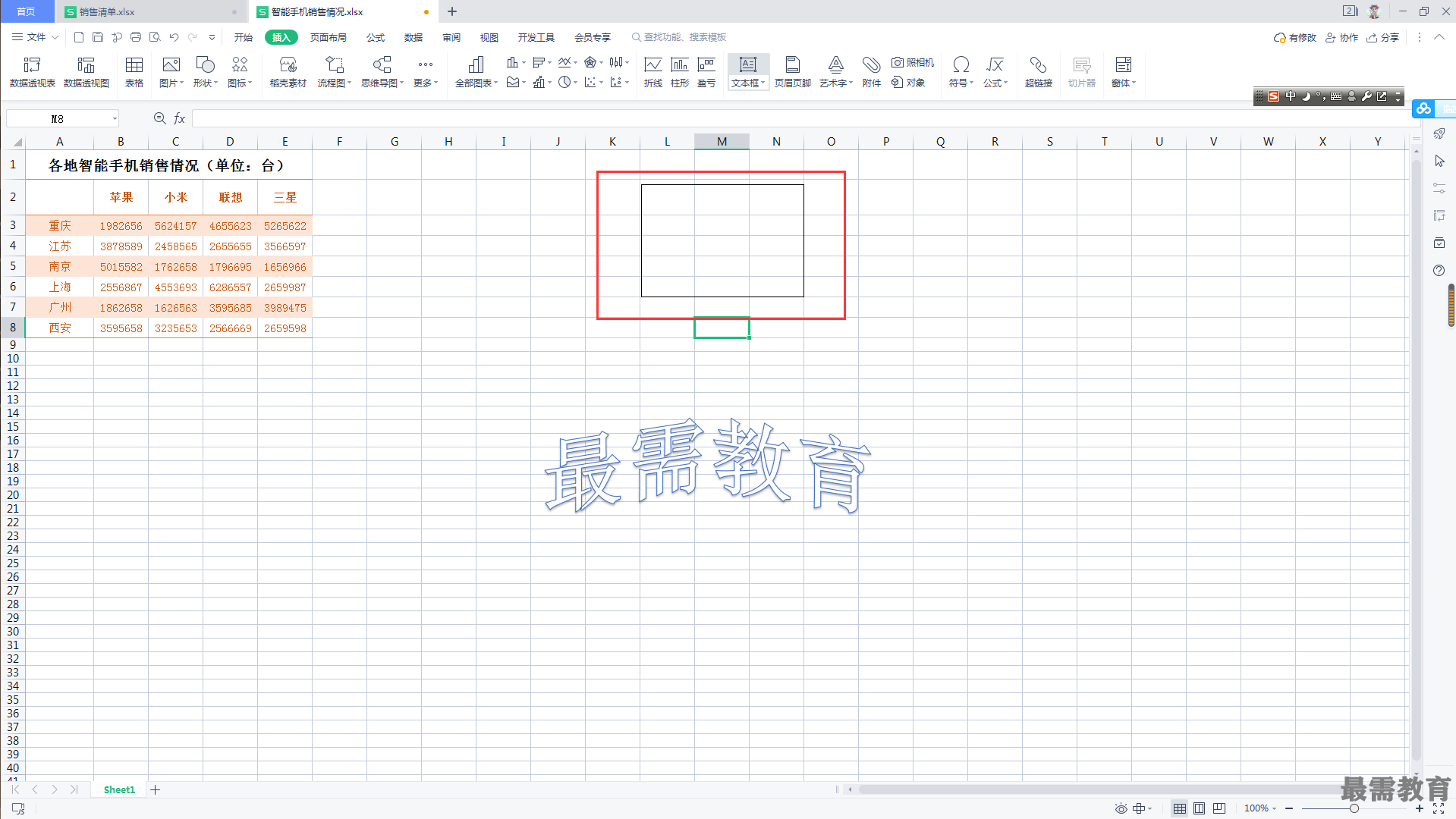Add a new sheet with plus button
The width and height of the screenshot is (1456, 819).
click(x=155, y=789)
